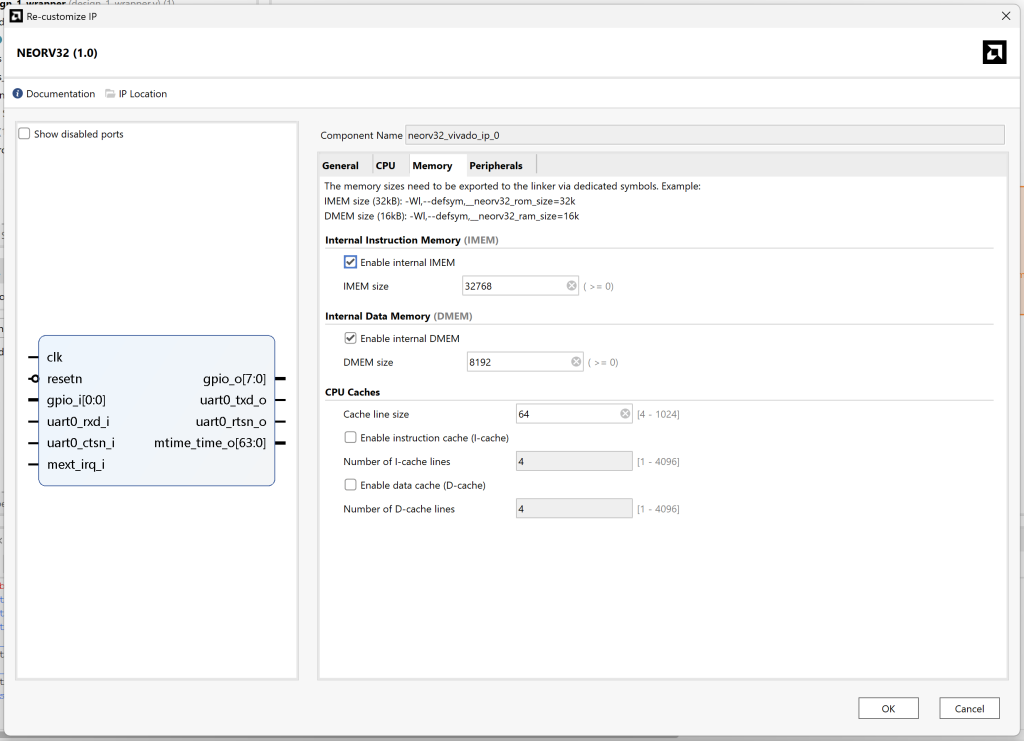
Task: Click the AMD logo in the header
Action: [994, 52]
